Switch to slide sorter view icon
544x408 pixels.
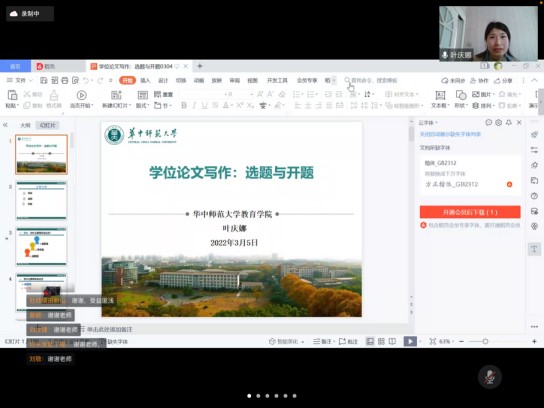point(381,342)
